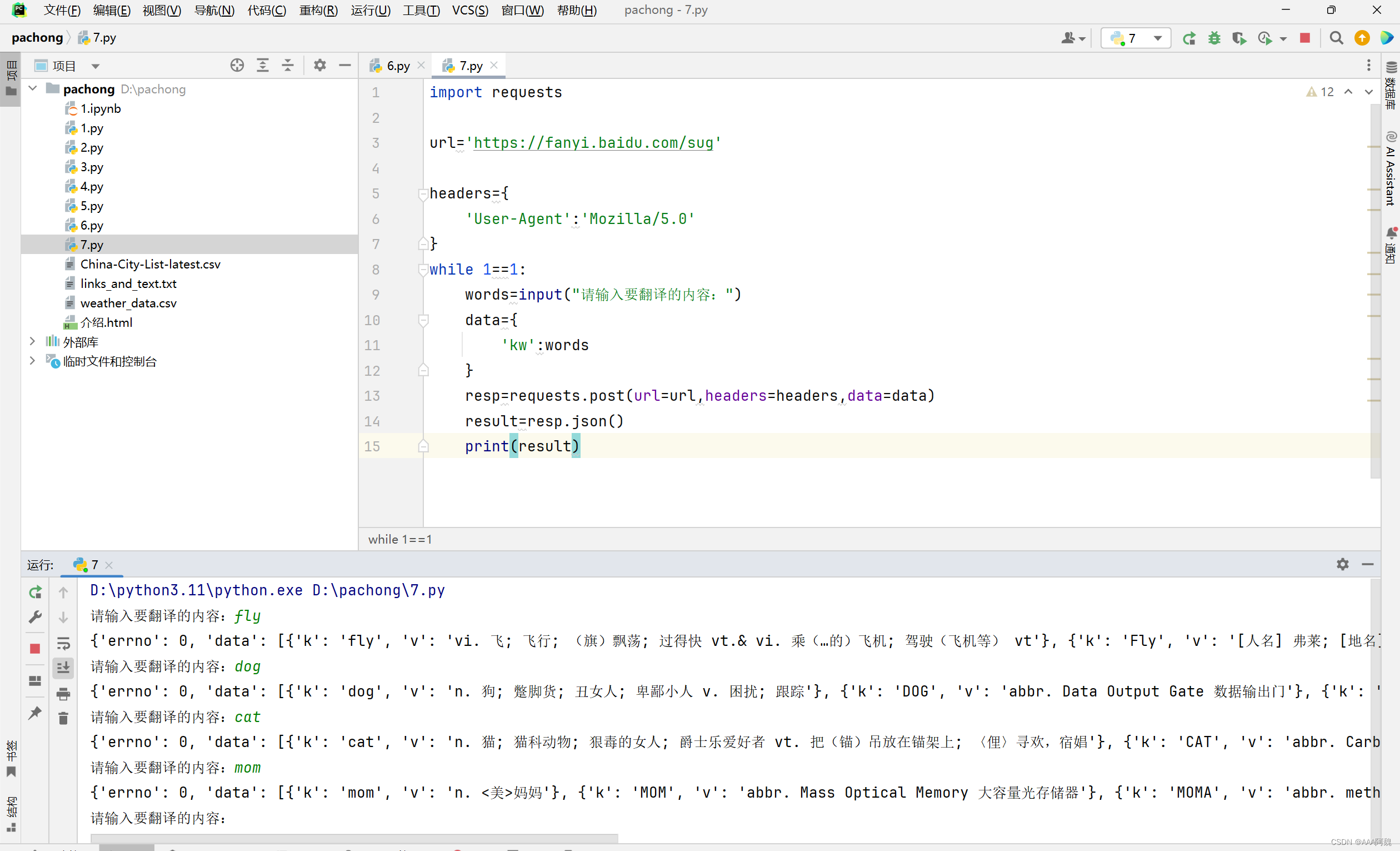The image size is (1400, 851).
Task: Open project panel settings gear
Action: point(320,66)
